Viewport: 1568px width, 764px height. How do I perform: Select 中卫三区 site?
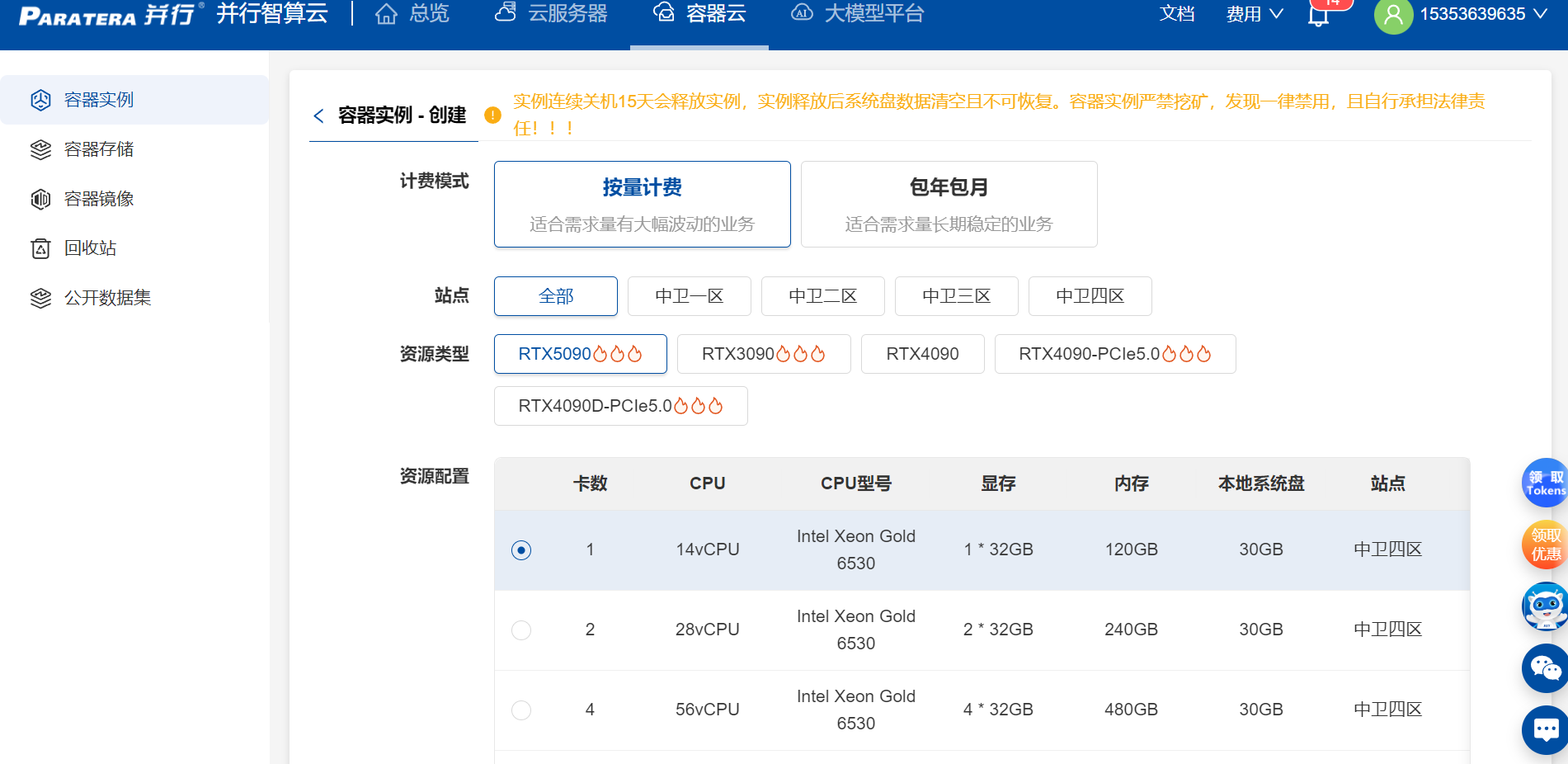[957, 296]
